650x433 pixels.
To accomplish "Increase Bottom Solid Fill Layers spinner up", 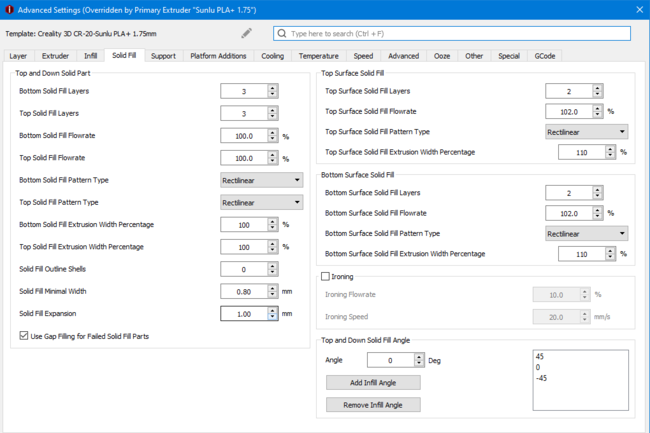I will pos(273,88).
